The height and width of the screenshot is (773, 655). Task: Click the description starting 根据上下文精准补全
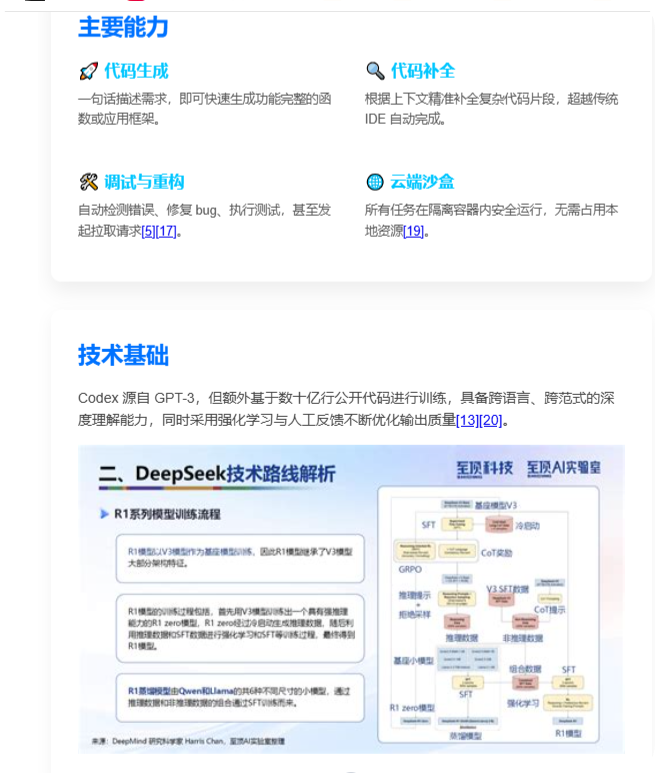tap(491, 109)
